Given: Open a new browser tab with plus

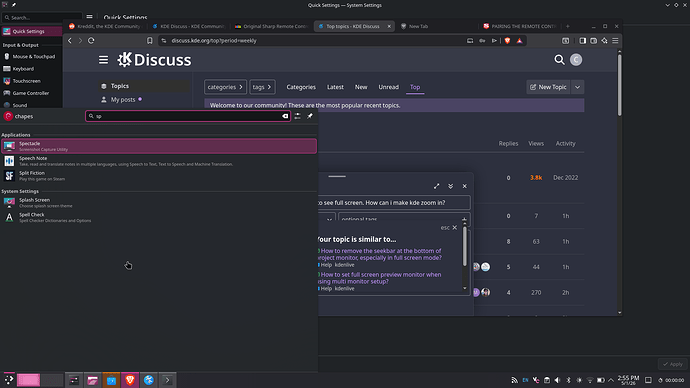Looking at the screenshot, I should (x=568, y=26).
